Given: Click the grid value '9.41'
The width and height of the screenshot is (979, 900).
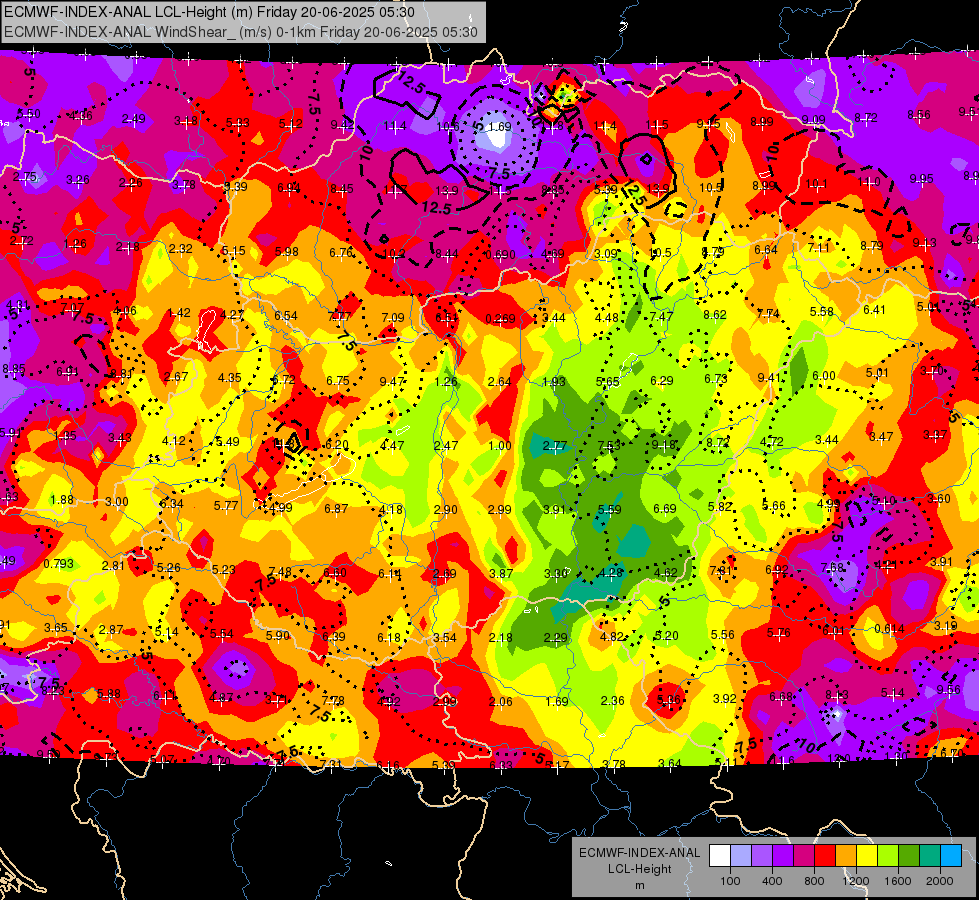Looking at the screenshot, I should pyautogui.click(x=769, y=378).
